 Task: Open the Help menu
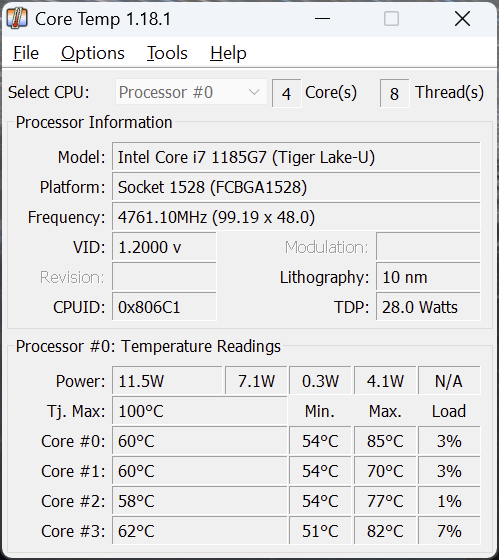point(228,54)
